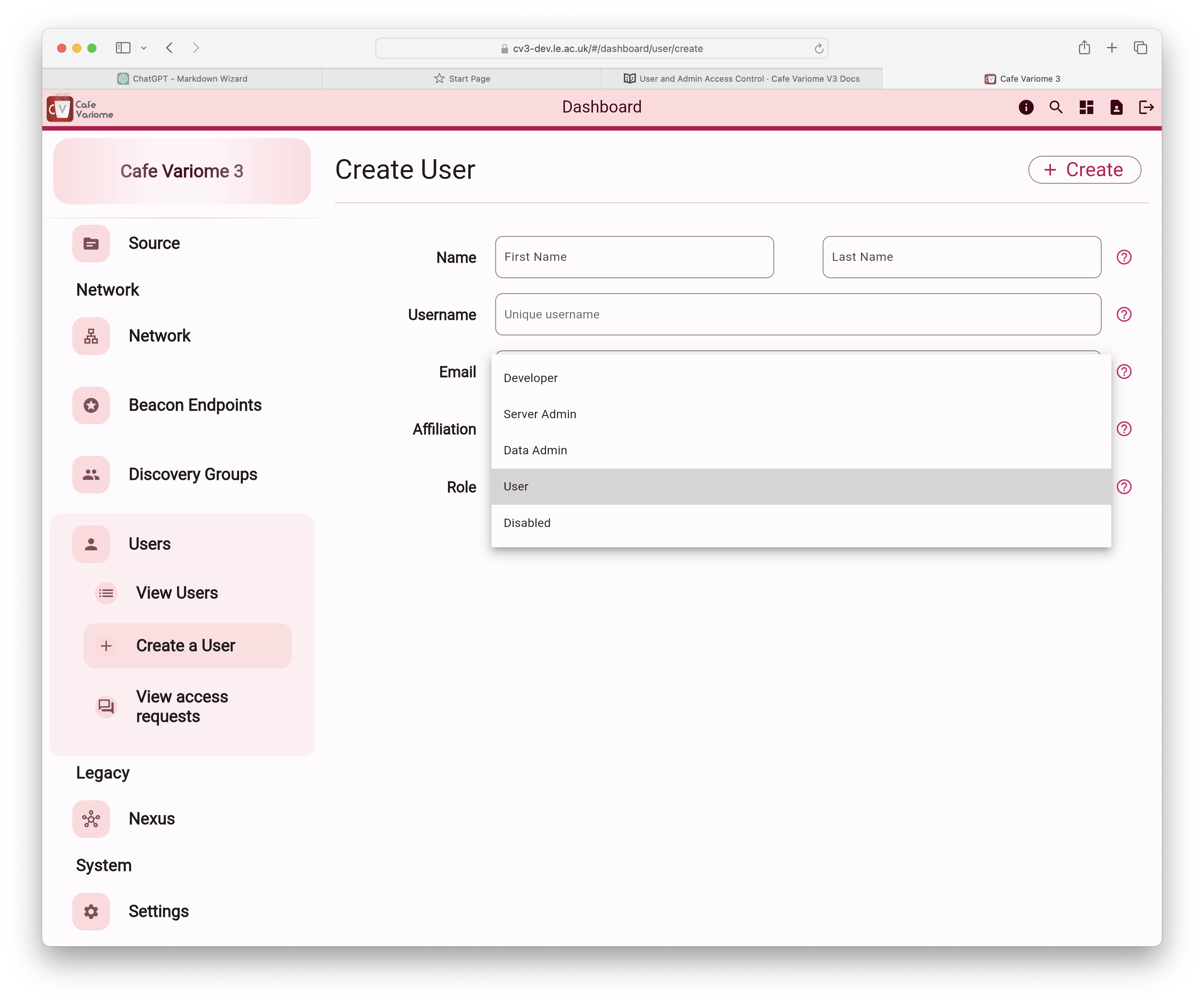Select User role option
Screen dimensions: 1204x1002
click(x=801, y=487)
